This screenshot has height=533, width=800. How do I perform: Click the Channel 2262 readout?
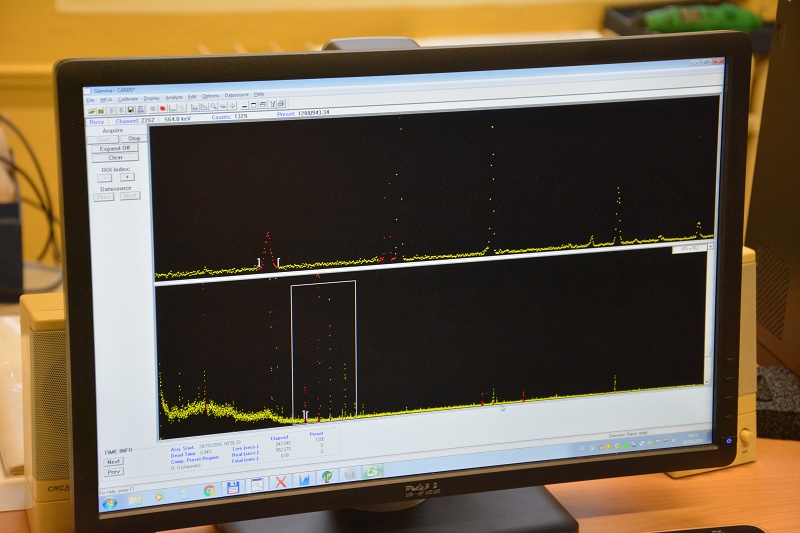tap(135, 121)
